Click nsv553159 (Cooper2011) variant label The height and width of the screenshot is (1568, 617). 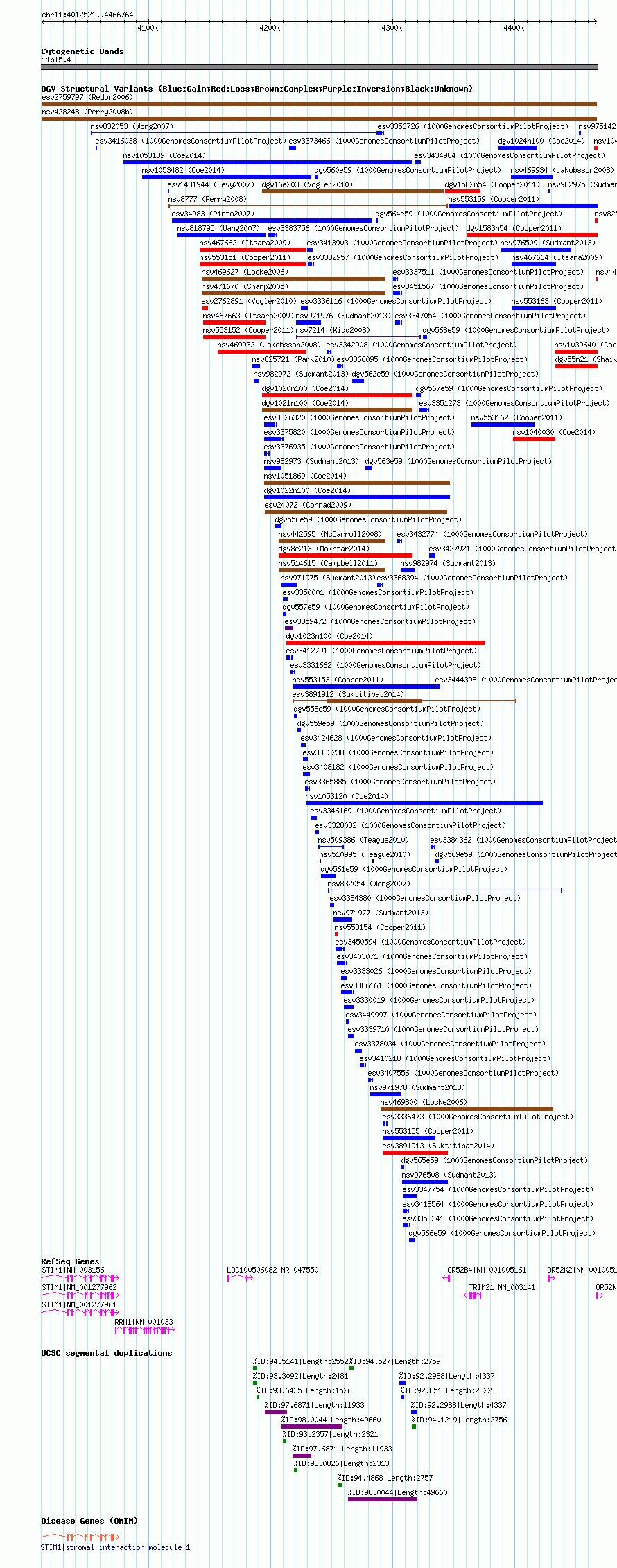coord(494,199)
